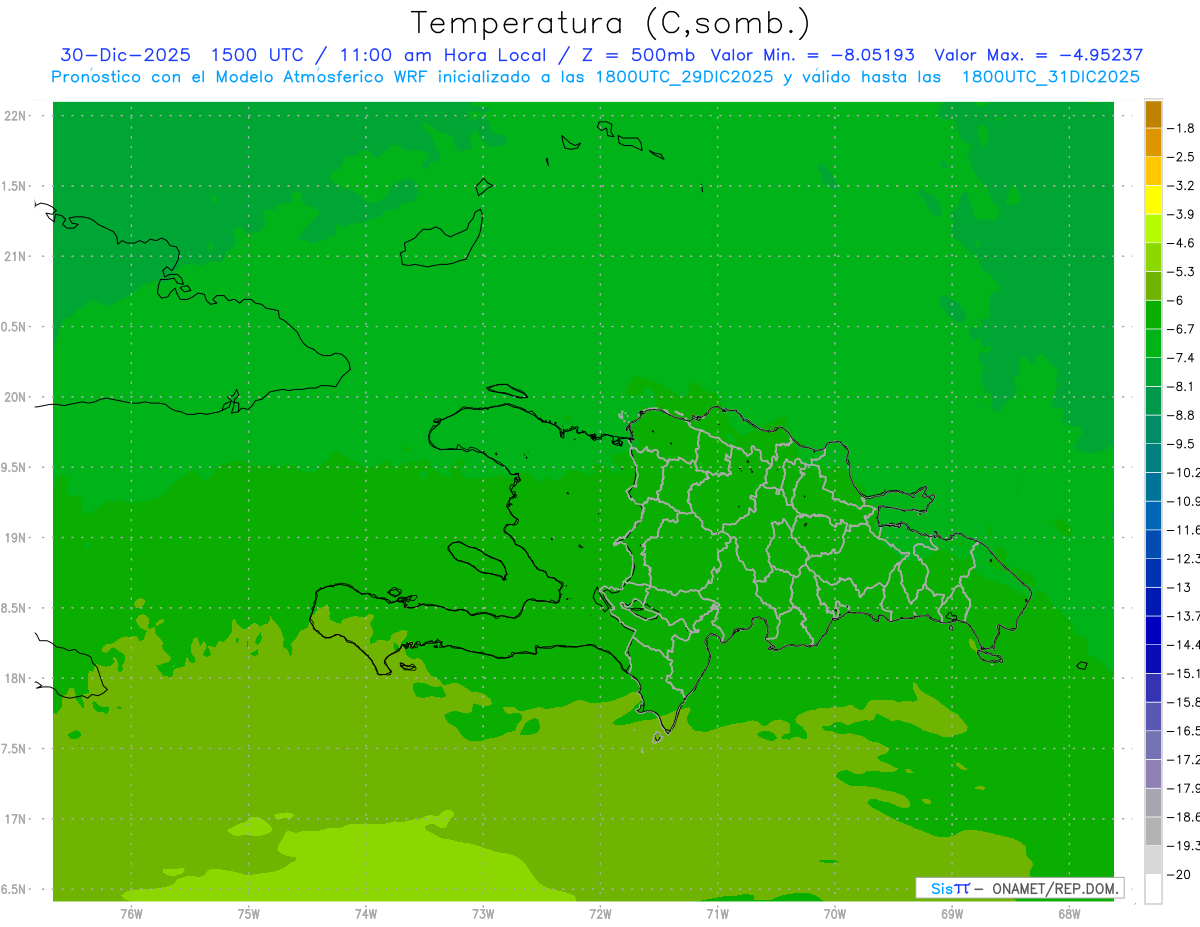Select the "Valor Max. = -4.95237" value
This screenshot has height=927, width=1200.
tap(1038, 55)
